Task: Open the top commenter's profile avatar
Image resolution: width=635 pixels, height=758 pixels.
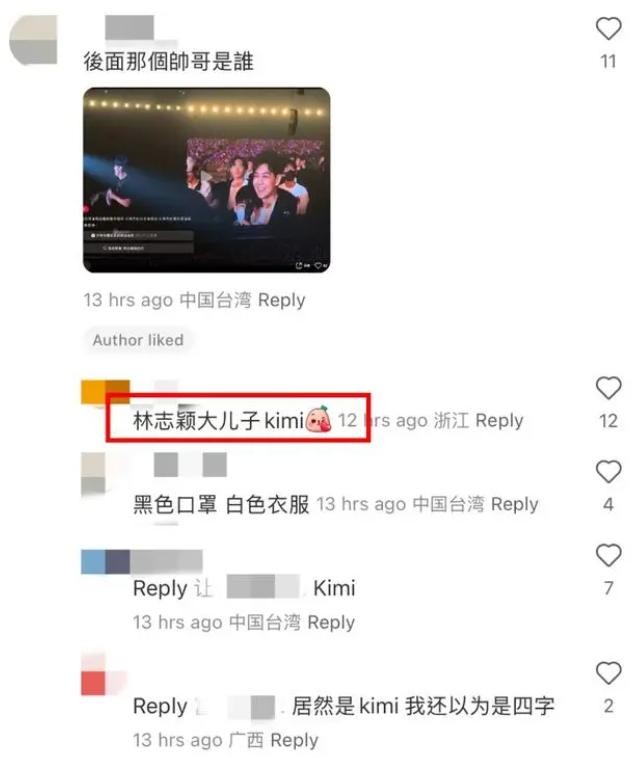Action: coord(33,40)
